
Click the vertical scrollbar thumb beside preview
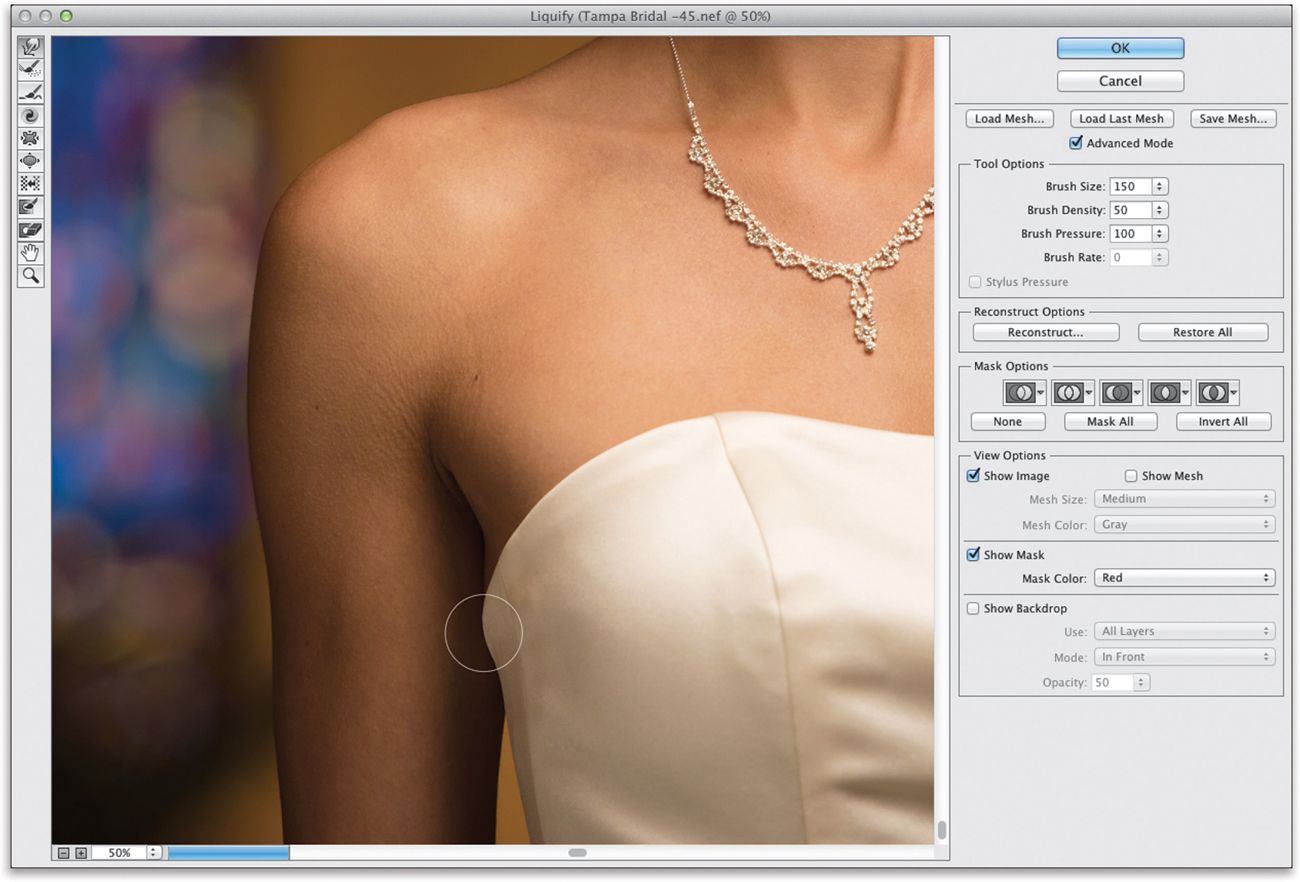(x=941, y=830)
